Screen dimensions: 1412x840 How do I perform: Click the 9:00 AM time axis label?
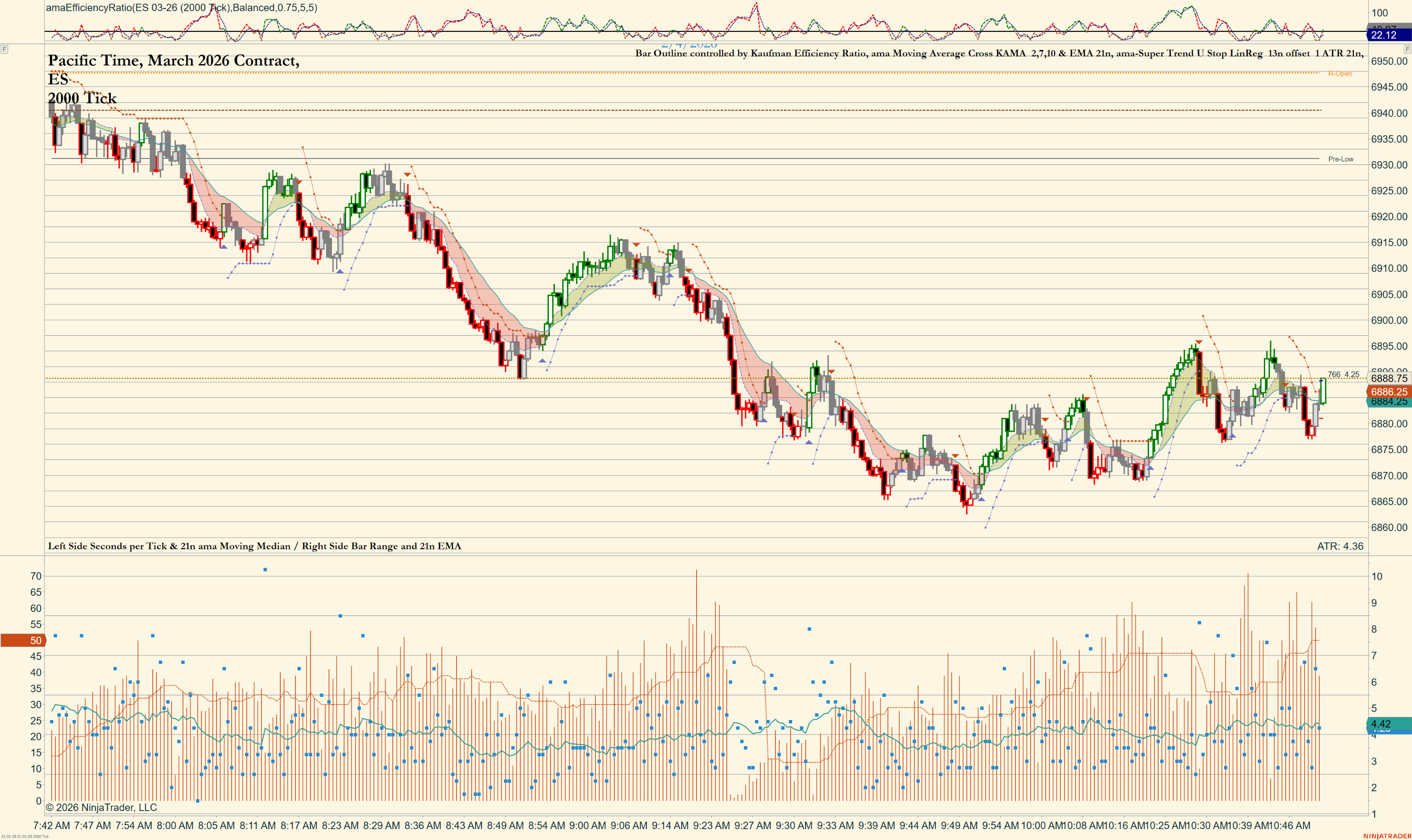coord(587,825)
